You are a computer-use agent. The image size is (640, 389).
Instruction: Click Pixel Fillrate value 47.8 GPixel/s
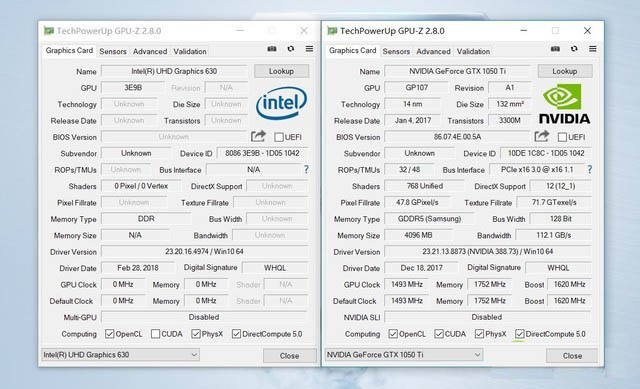pos(417,202)
